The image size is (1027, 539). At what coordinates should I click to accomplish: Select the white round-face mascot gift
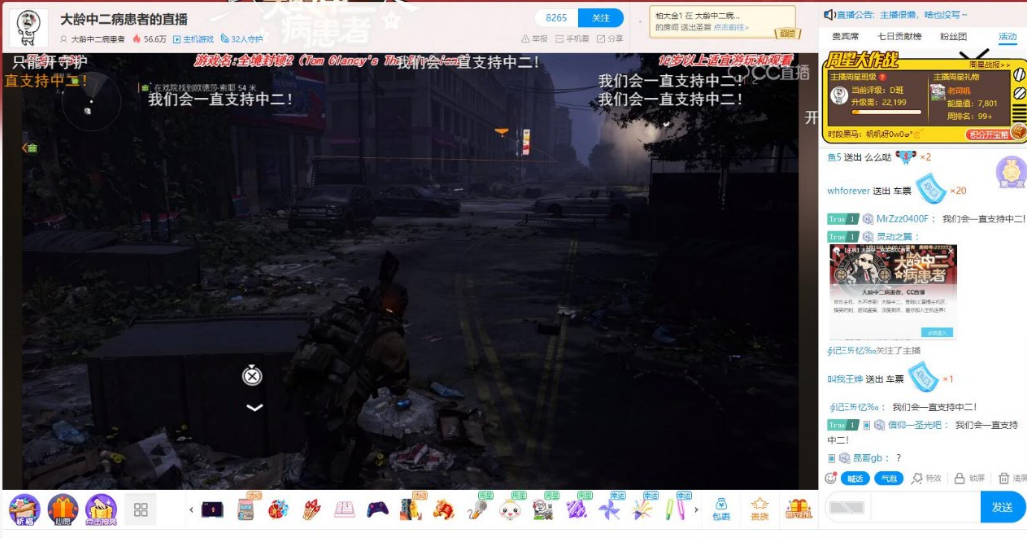[510, 510]
